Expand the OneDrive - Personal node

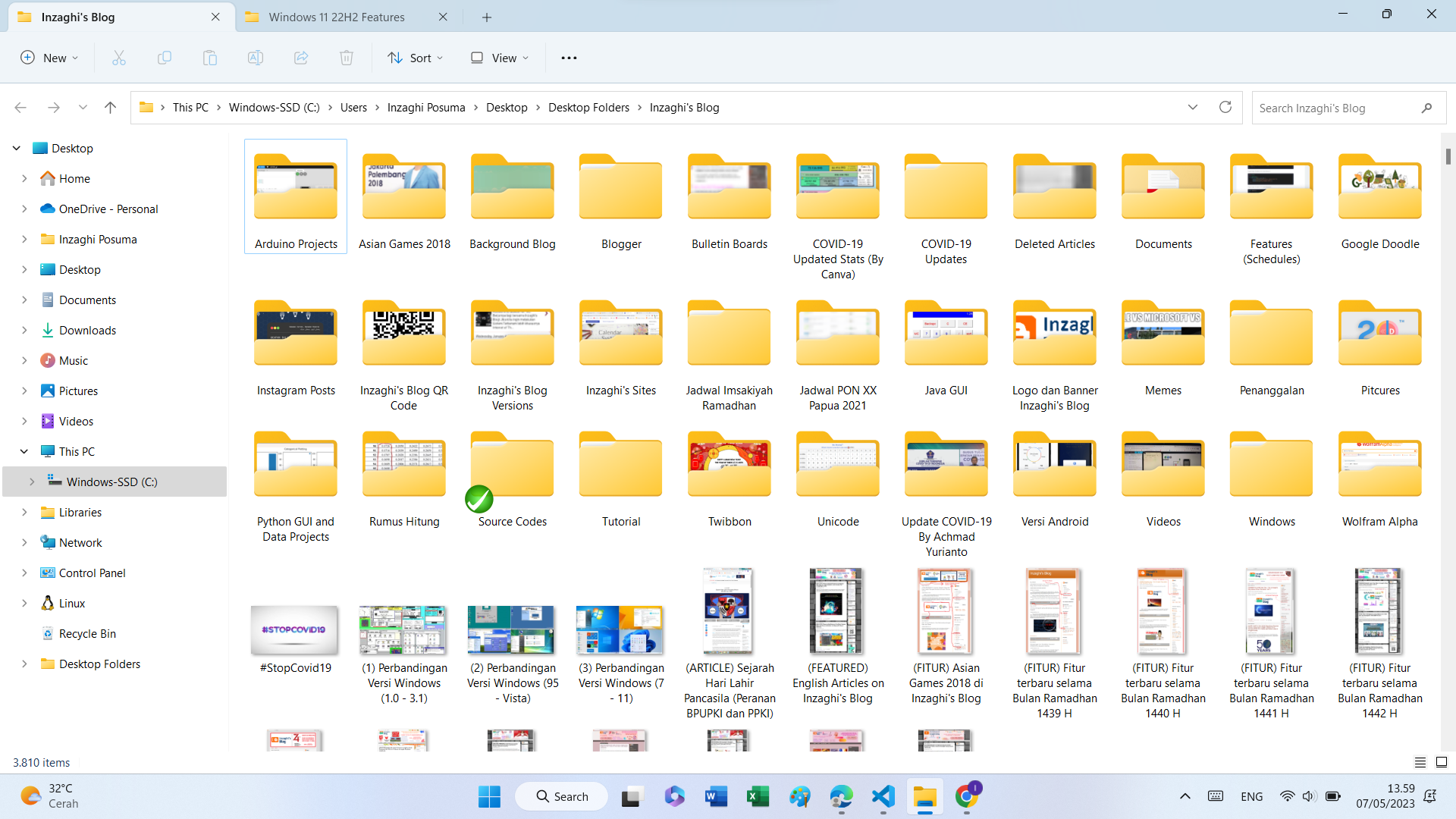[x=24, y=209]
